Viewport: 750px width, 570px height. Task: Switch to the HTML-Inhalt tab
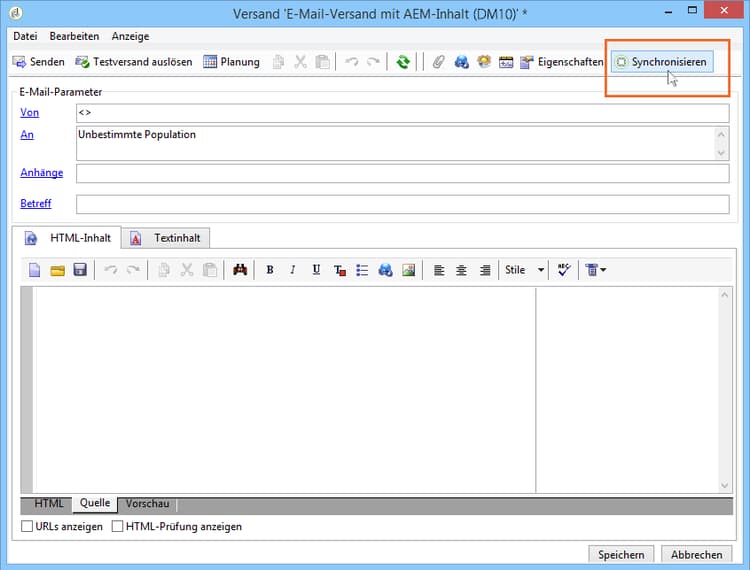click(x=67, y=238)
